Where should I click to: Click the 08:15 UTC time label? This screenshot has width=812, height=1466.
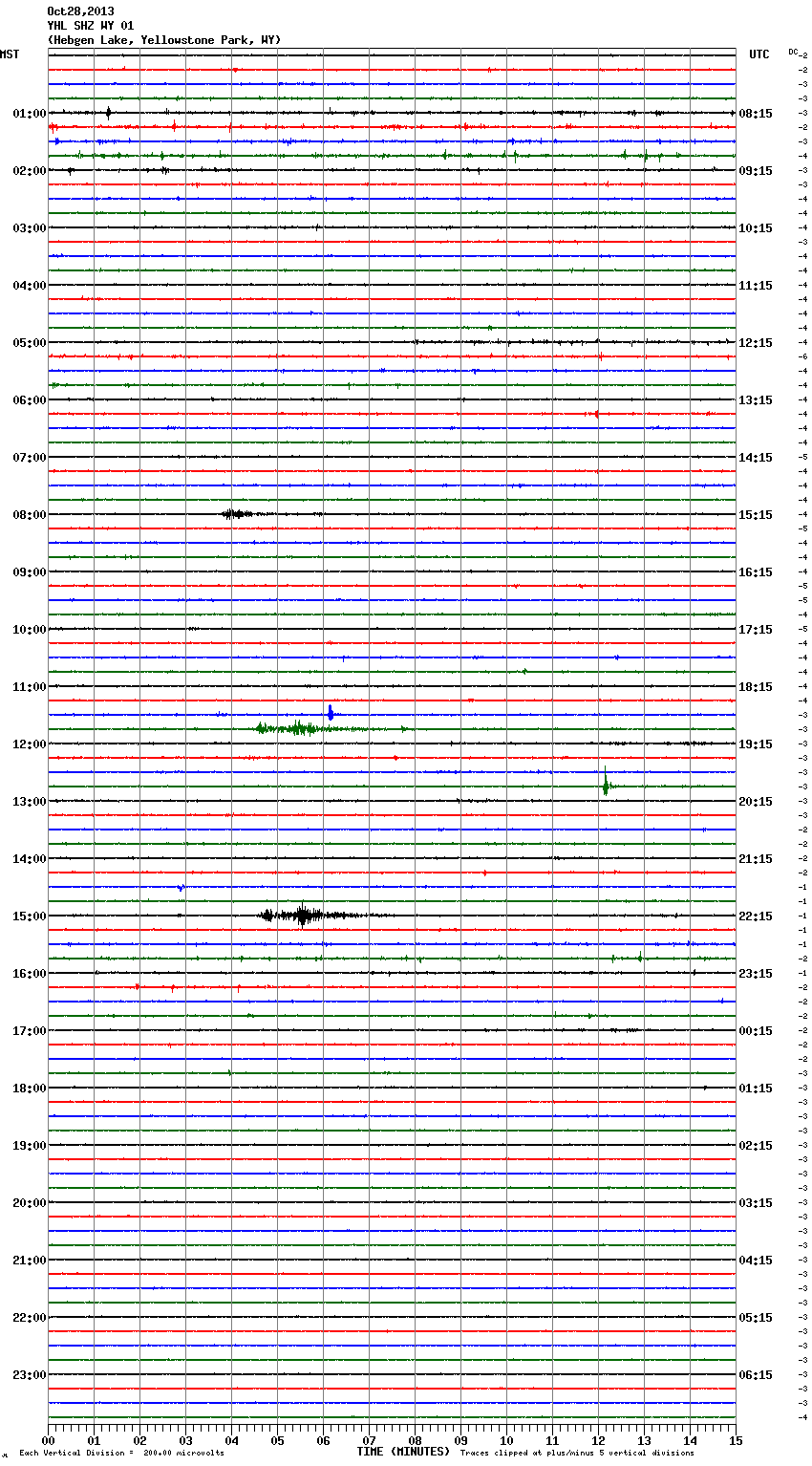pos(756,113)
